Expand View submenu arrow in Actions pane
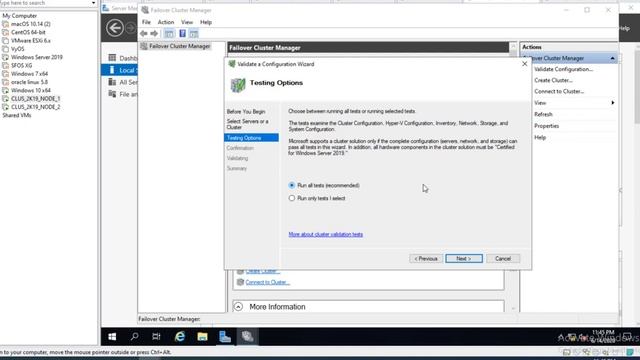 tap(613, 103)
